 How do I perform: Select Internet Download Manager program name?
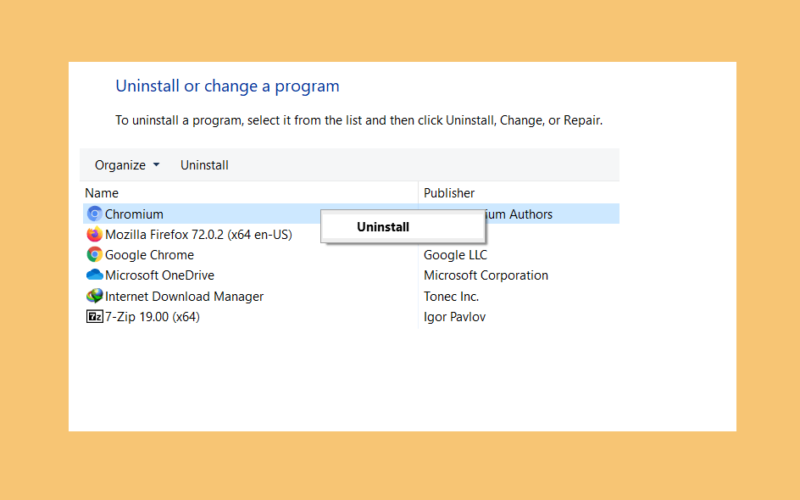184,296
